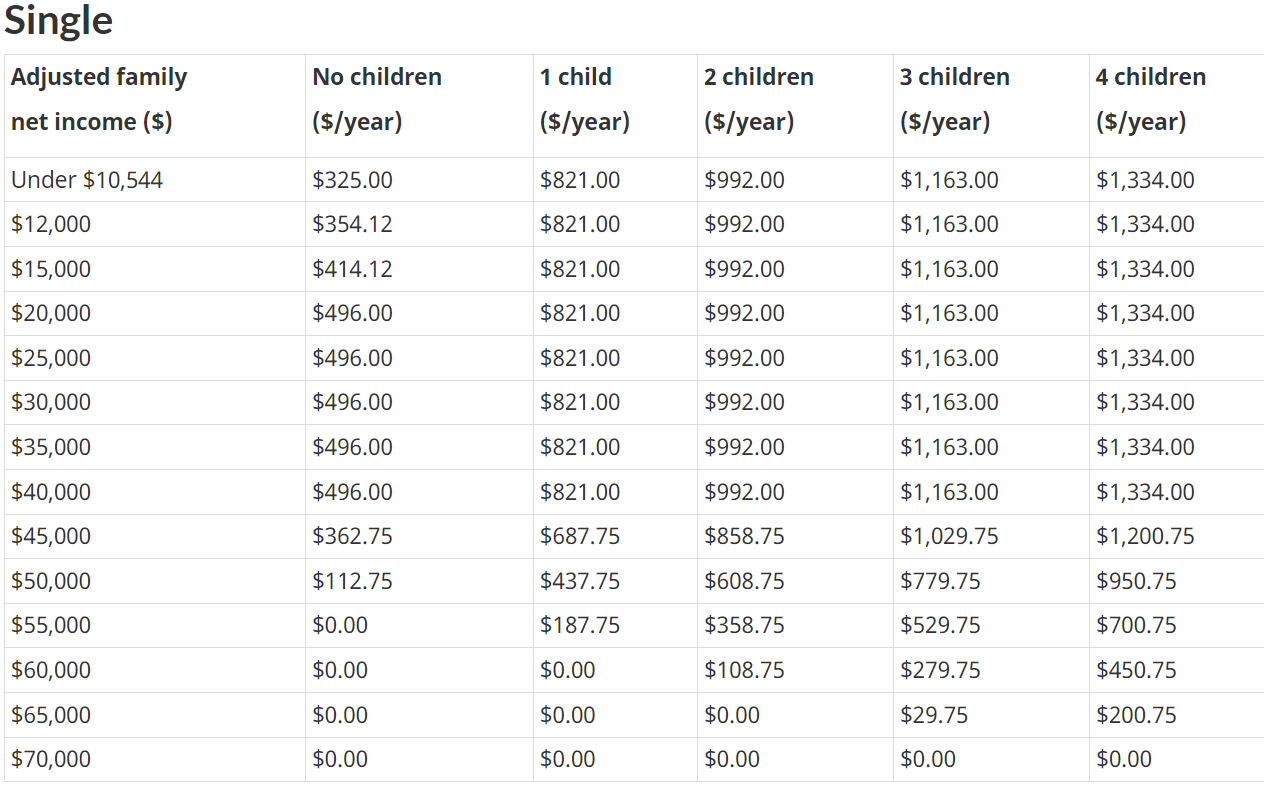
Task: Click the 1 child column header
Action: 585,99
